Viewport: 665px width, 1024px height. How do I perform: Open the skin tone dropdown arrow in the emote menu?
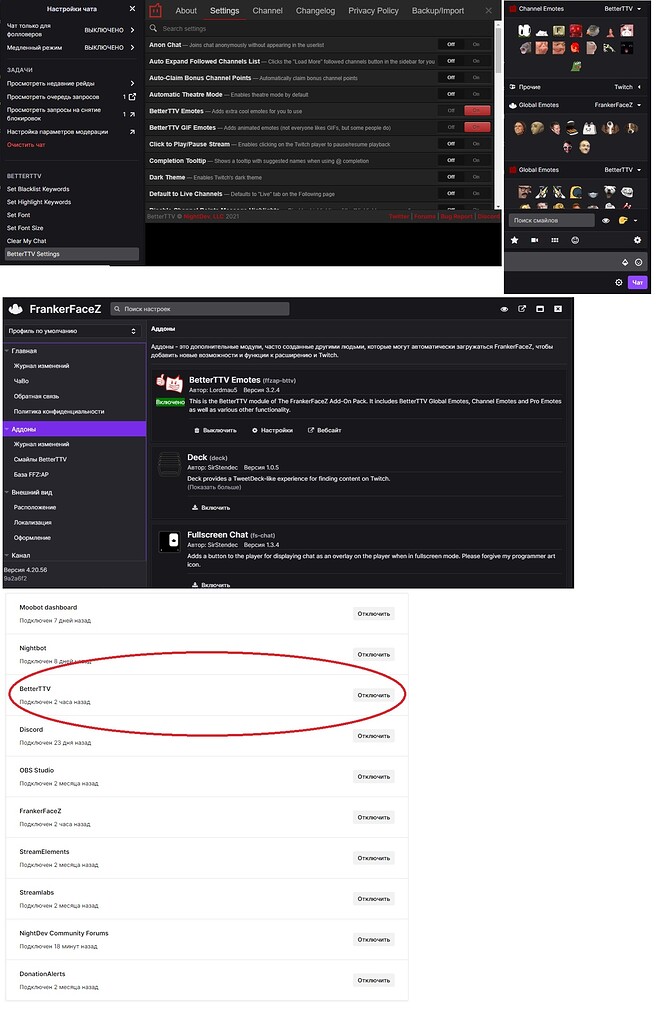636,221
